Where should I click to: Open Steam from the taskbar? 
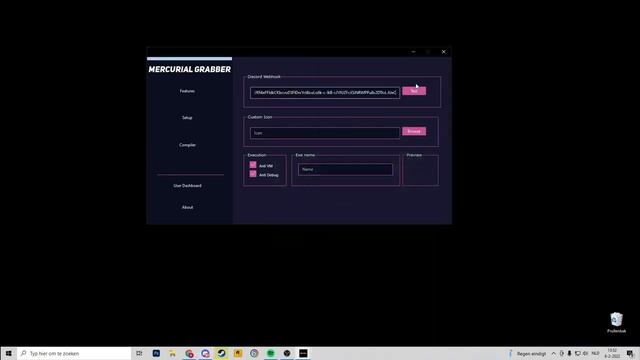point(222,353)
